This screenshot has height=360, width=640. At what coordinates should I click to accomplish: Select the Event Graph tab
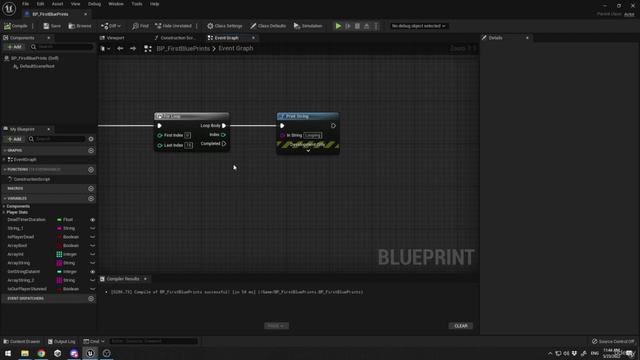click(227, 38)
